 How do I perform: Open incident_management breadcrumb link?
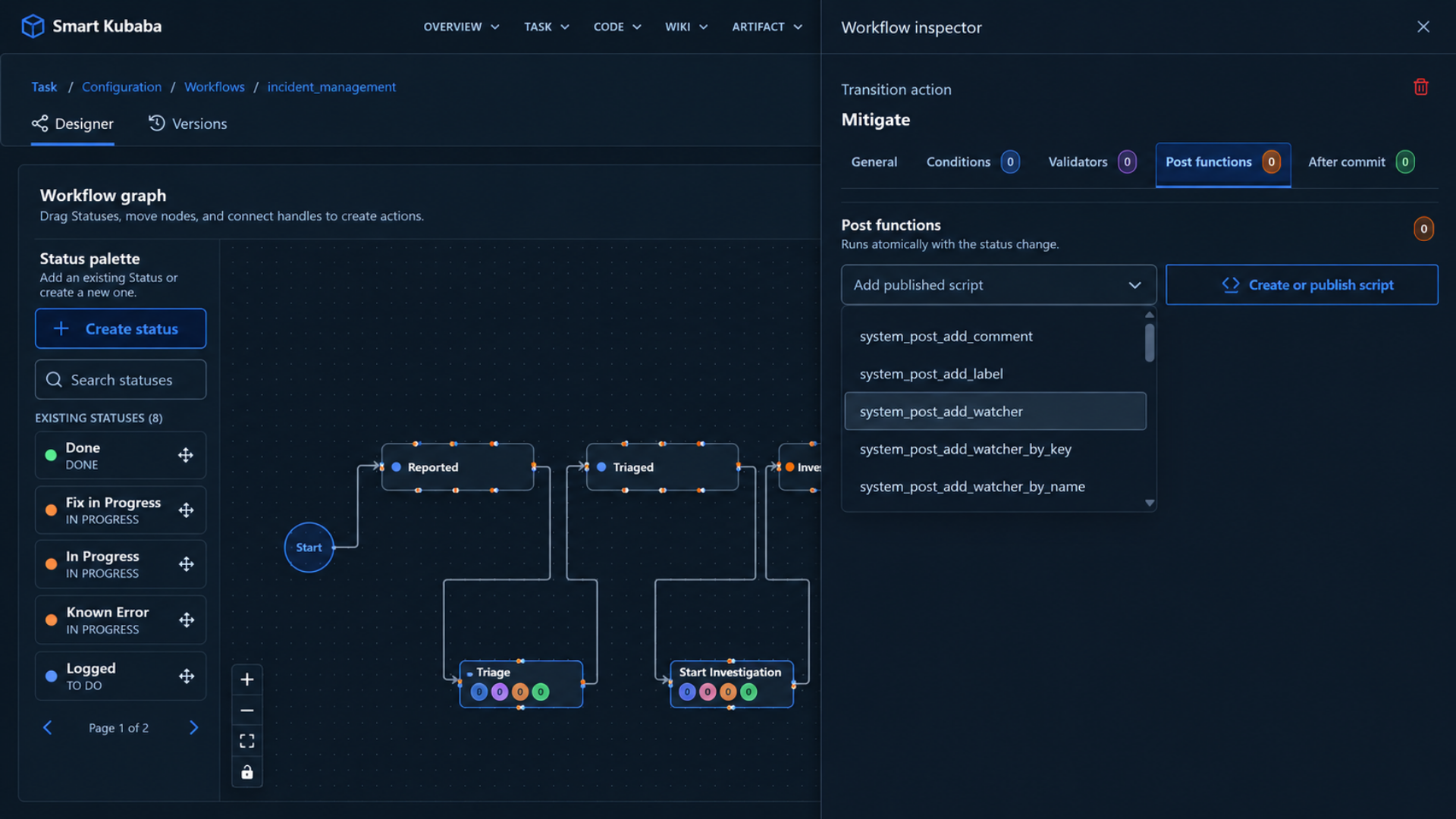331,87
